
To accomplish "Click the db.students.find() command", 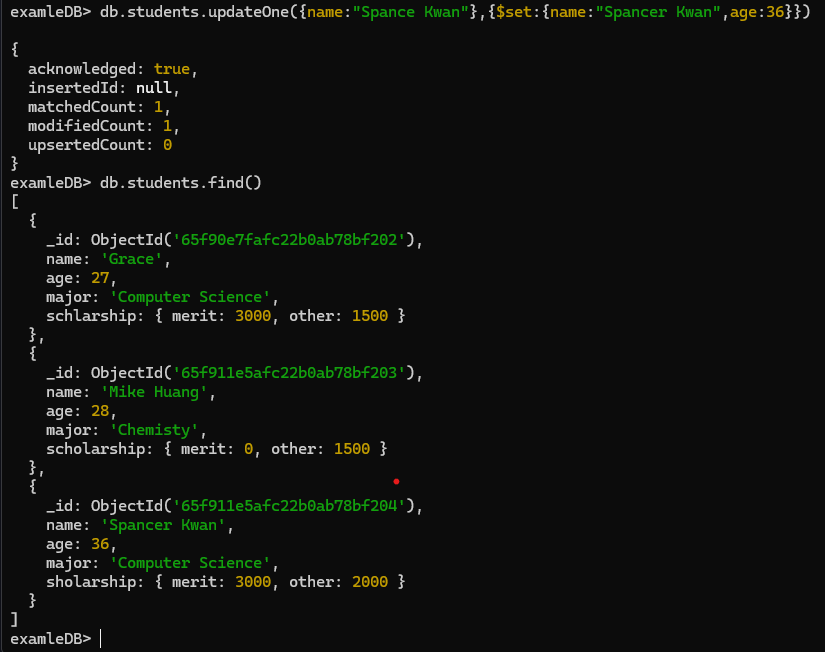I will click(x=180, y=183).
